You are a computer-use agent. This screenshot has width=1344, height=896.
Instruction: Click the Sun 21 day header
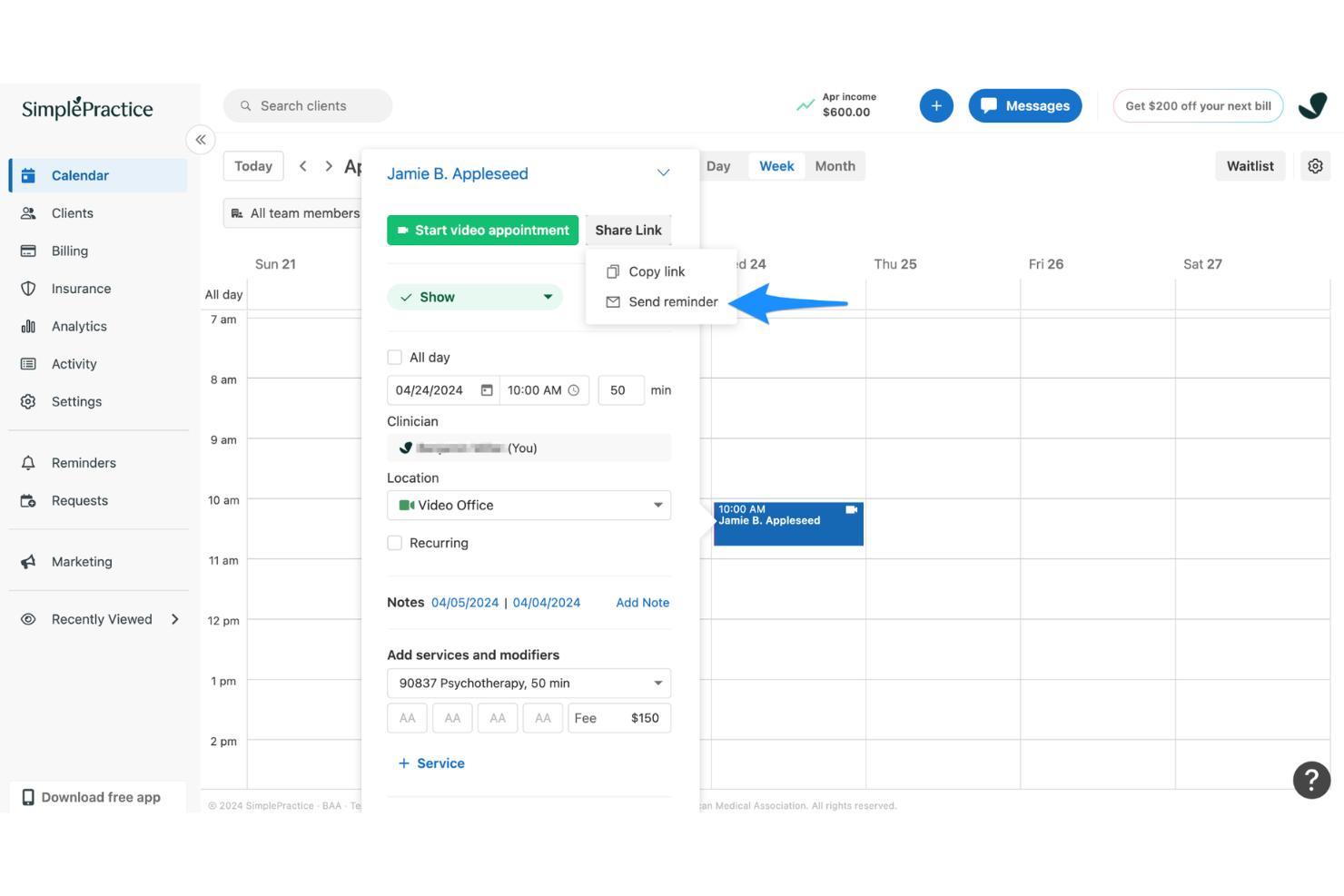275,264
